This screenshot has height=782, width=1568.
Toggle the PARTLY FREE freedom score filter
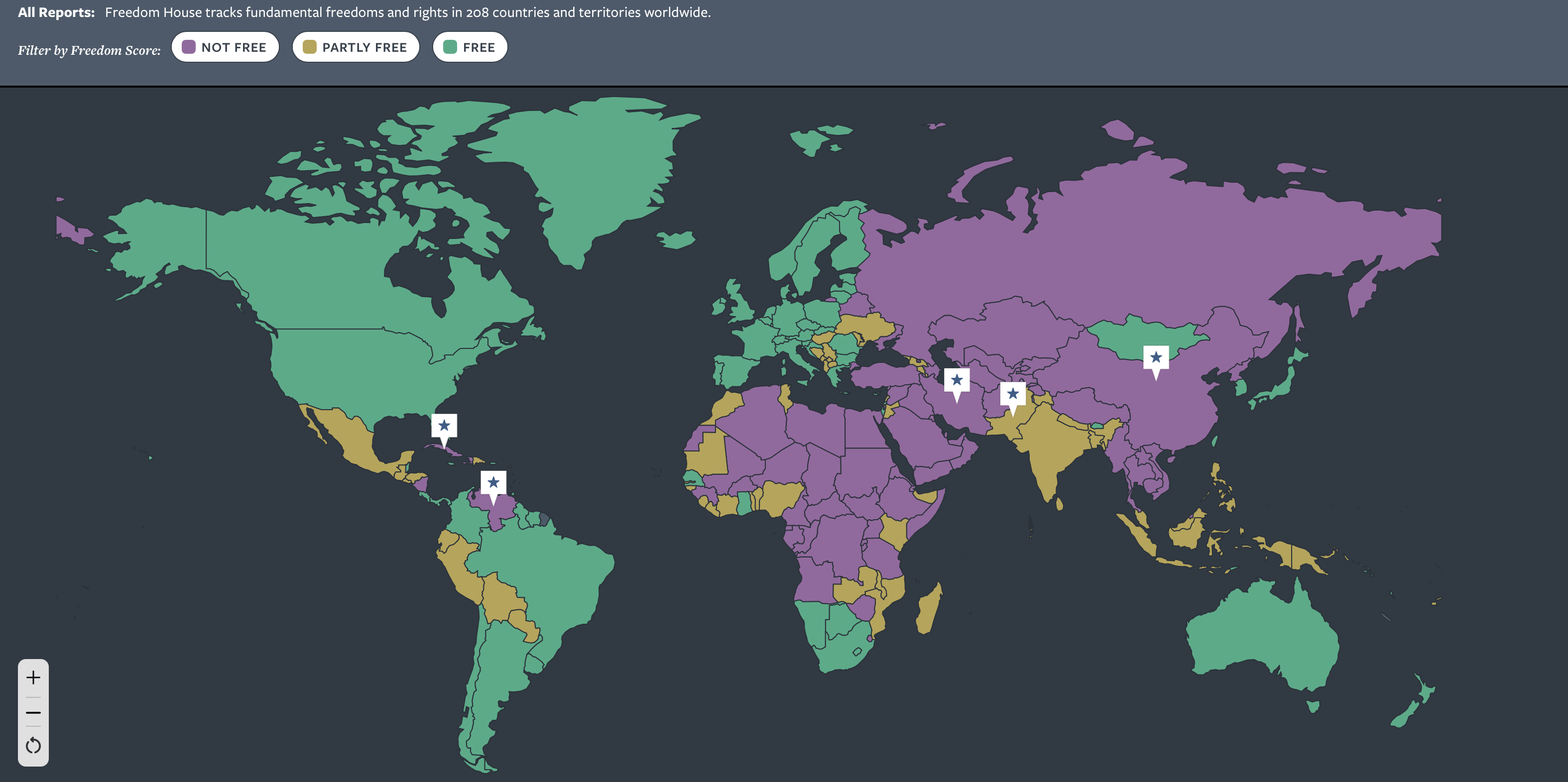coord(356,47)
